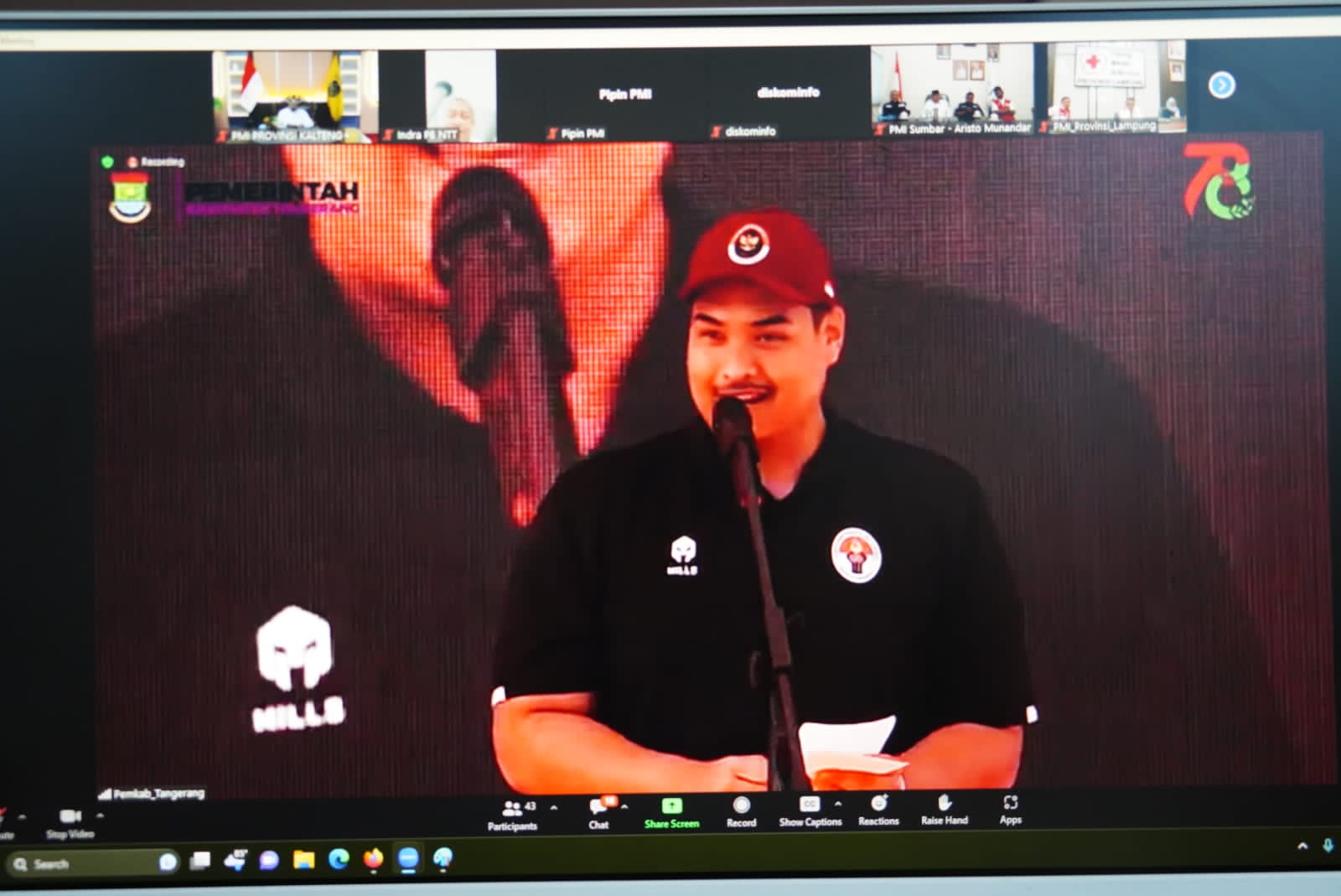
Task: Expand the arrow next to Show Captions
Action: click(837, 803)
